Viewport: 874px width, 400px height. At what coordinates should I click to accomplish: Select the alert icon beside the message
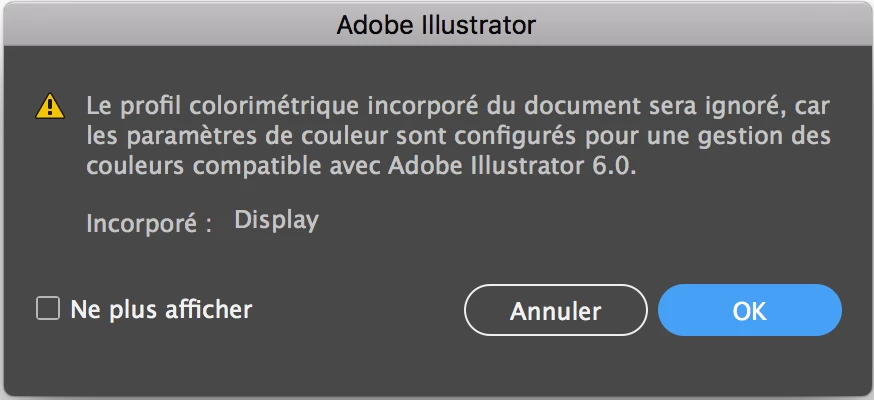(x=49, y=105)
